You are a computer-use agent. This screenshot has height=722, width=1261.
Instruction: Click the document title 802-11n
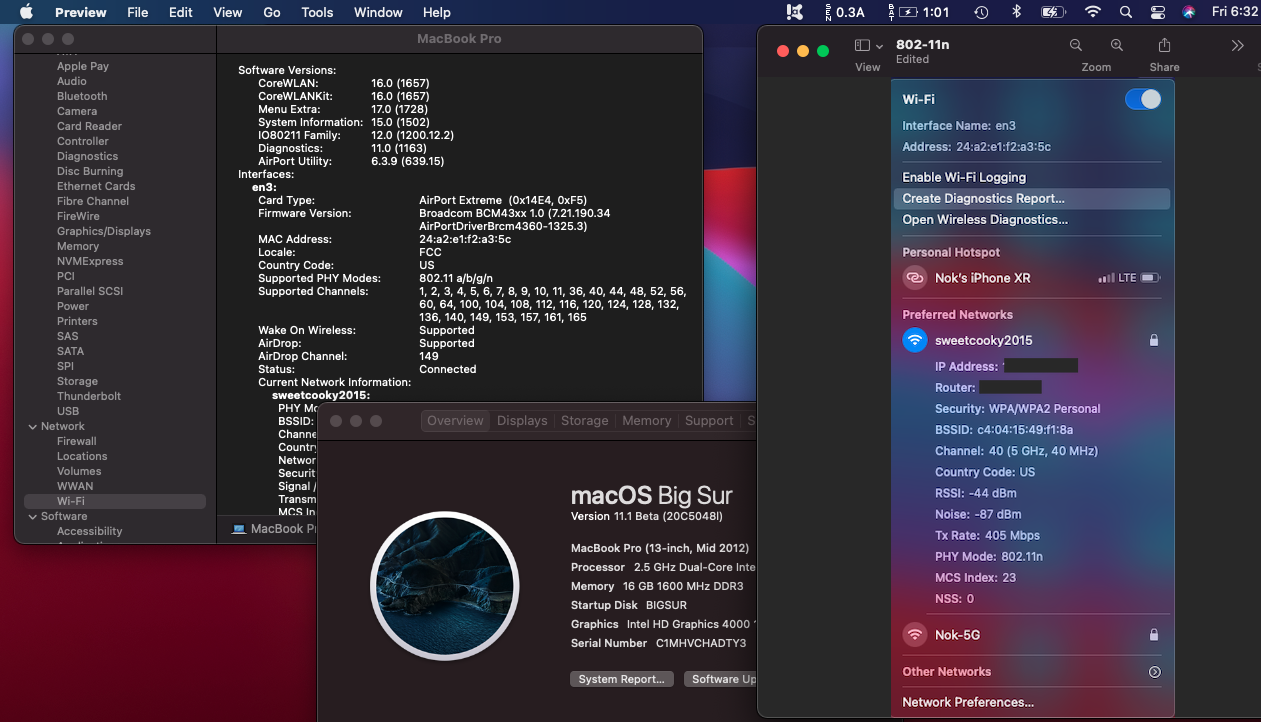coord(922,45)
